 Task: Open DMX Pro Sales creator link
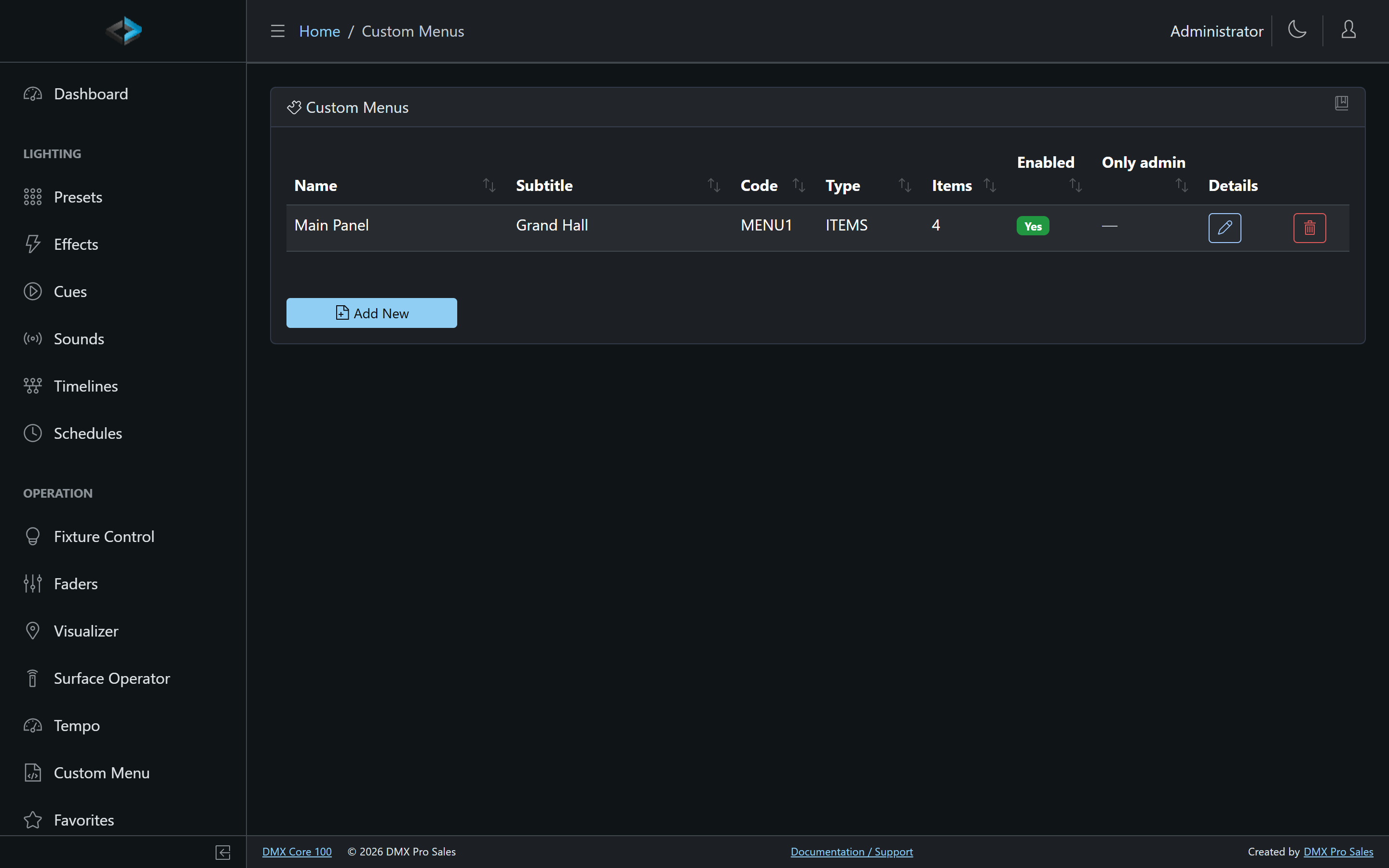click(x=1338, y=852)
